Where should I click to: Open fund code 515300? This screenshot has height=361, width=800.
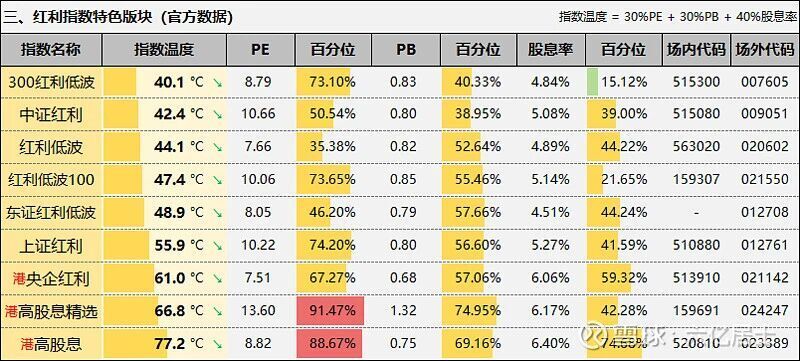click(x=696, y=82)
